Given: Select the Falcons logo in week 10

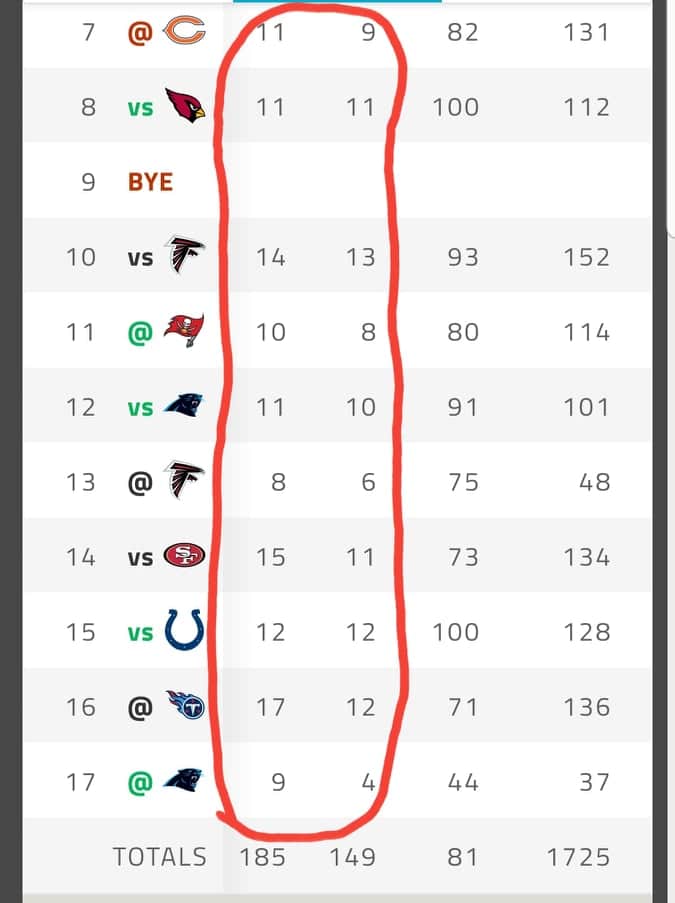Looking at the screenshot, I should coord(184,255).
